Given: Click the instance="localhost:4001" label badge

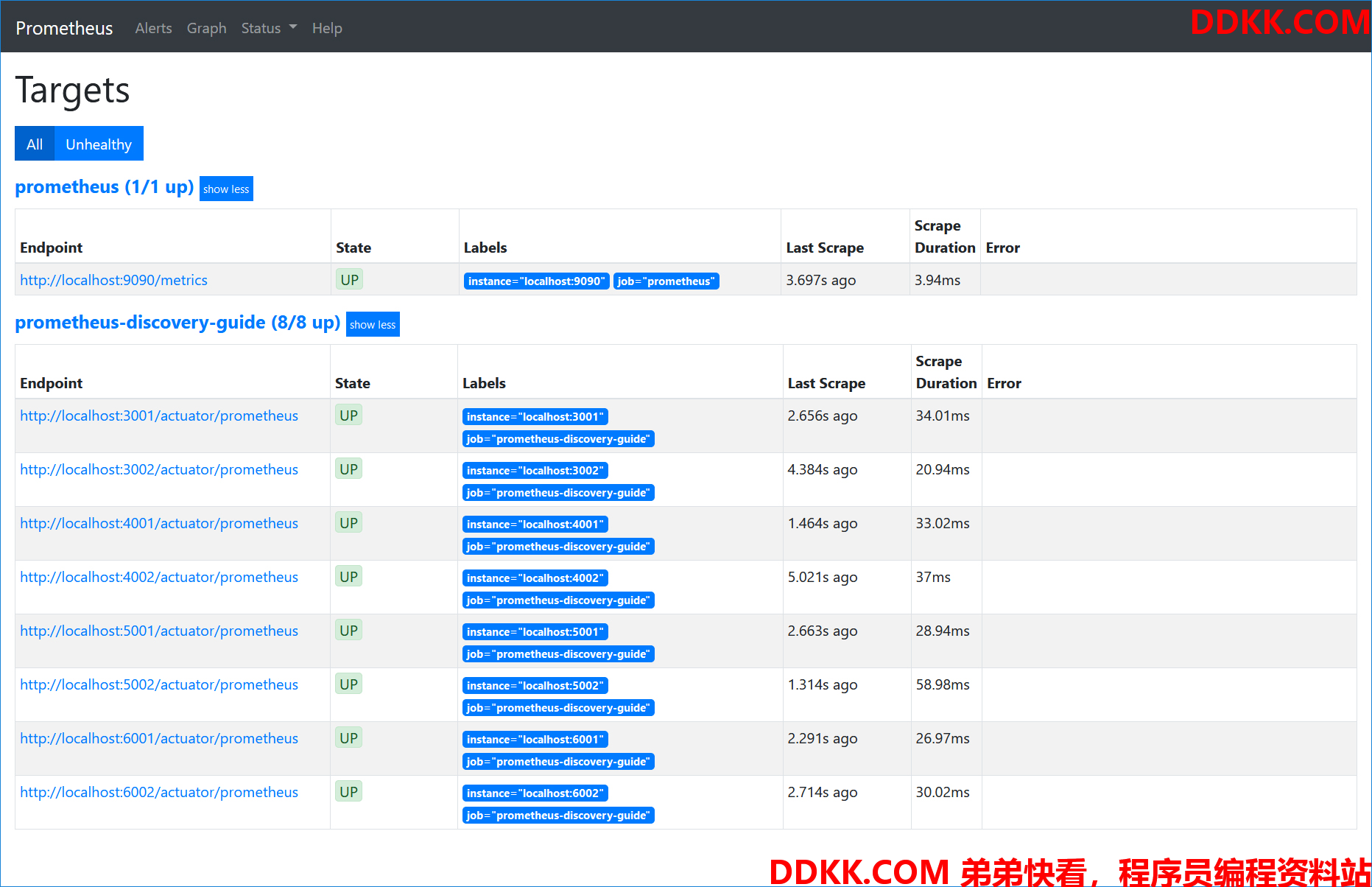Looking at the screenshot, I should [535, 525].
